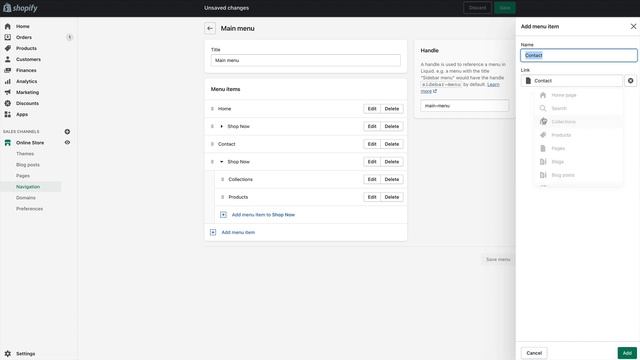Click the Marketing megaphone icon

7,92
